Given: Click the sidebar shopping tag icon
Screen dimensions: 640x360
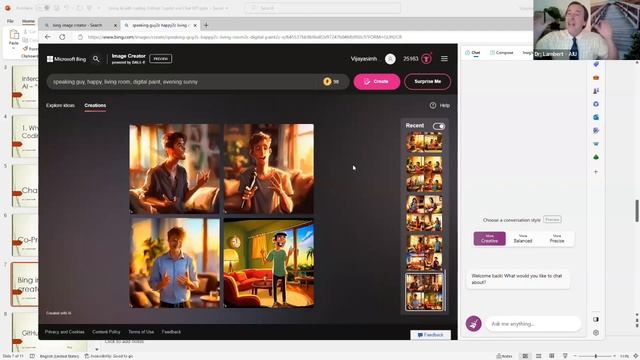Looking at the screenshot, I should coord(596,64).
